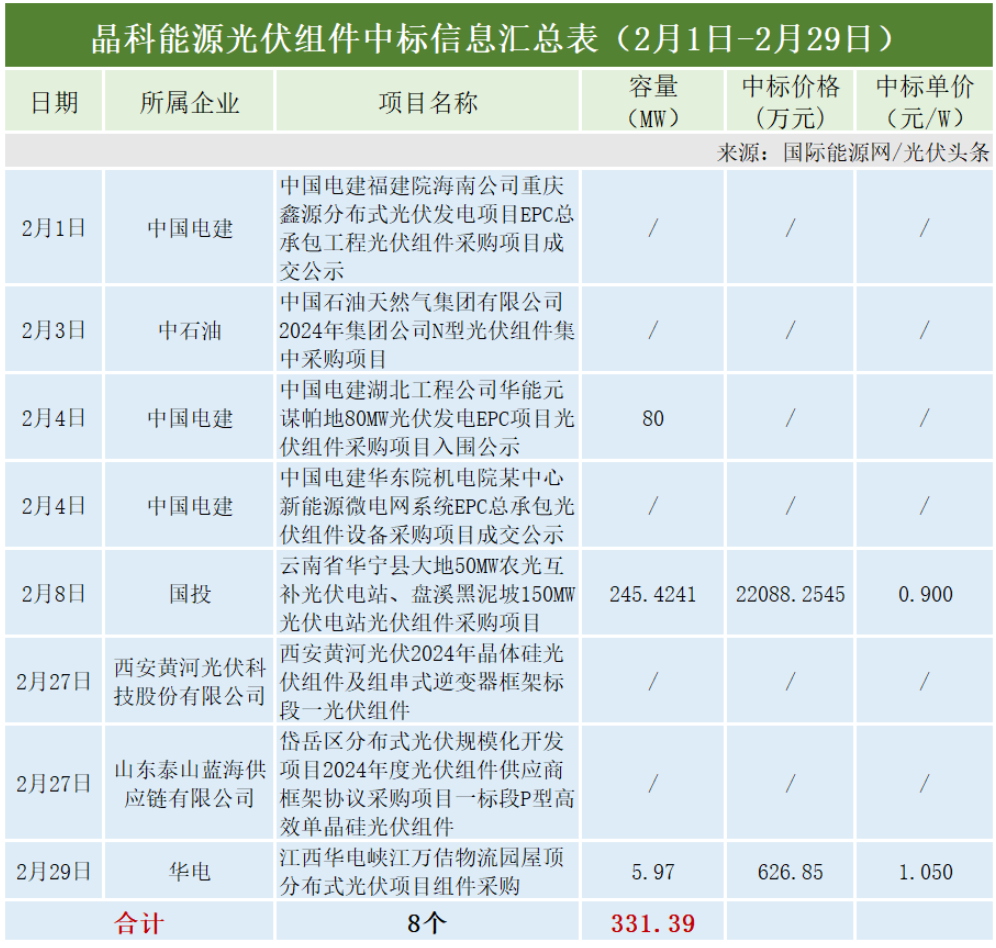Click the bid price slash in the 华能元谋帕地 row

(790, 417)
